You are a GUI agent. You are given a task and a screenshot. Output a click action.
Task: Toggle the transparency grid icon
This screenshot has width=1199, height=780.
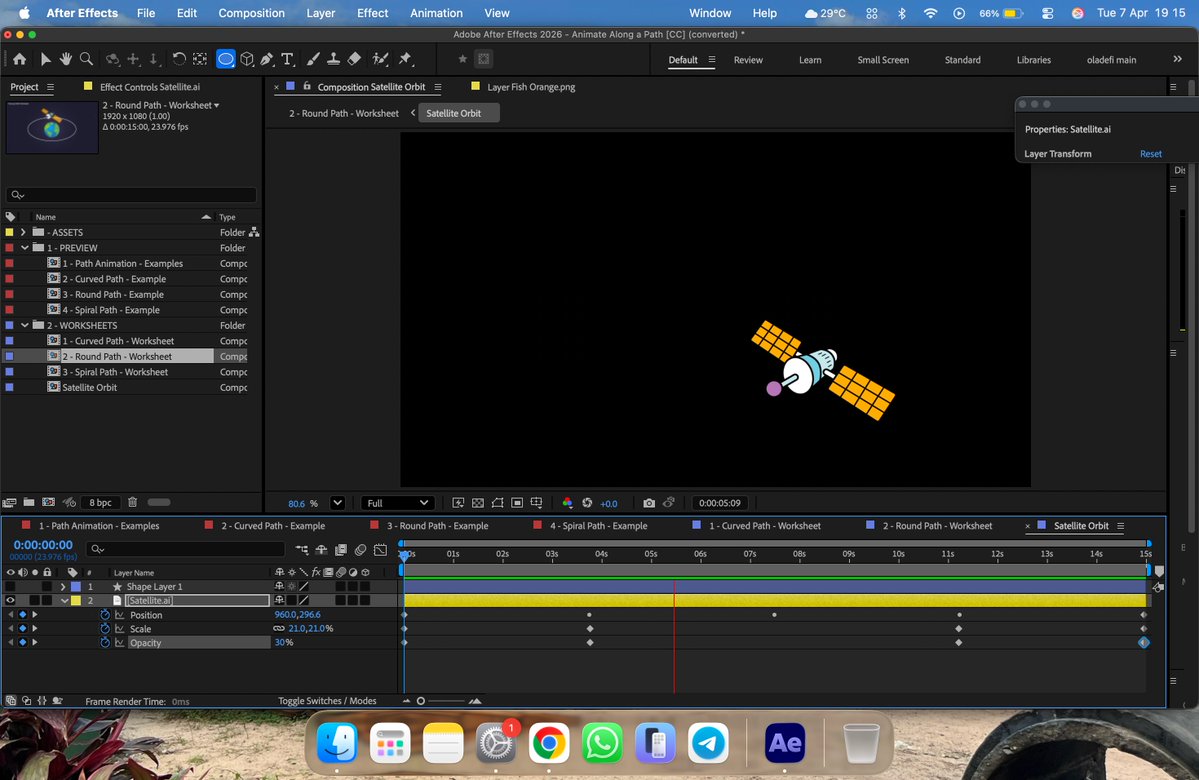pyautogui.click(x=478, y=503)
